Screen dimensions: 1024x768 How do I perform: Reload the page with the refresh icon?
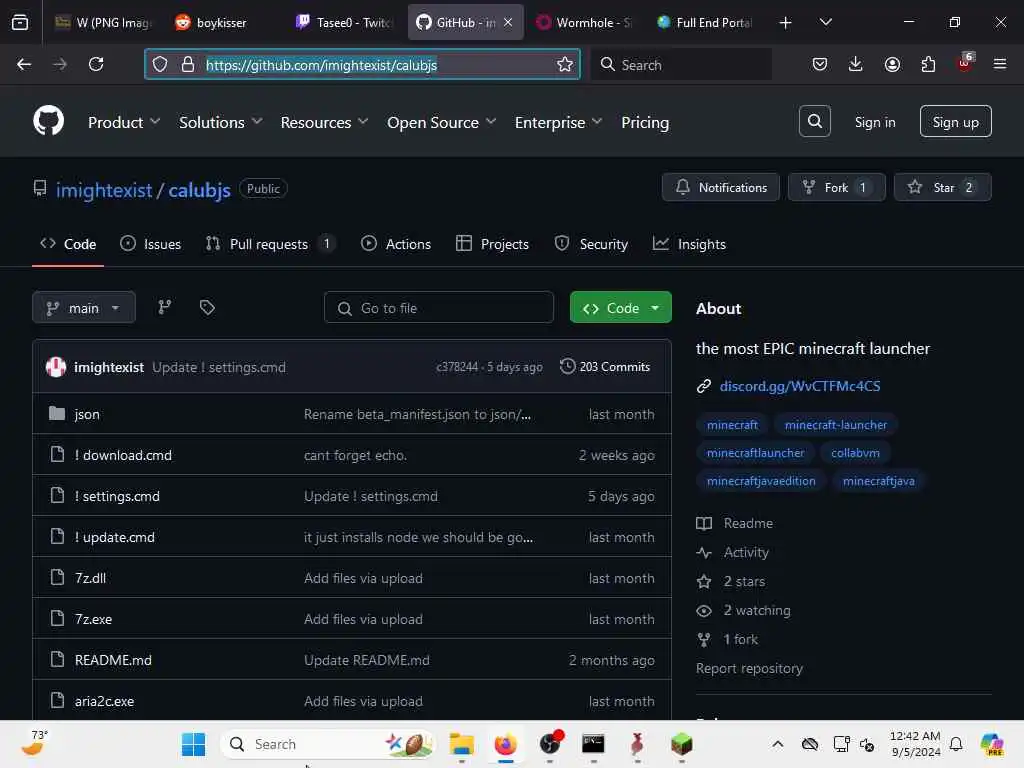point(96,64)
